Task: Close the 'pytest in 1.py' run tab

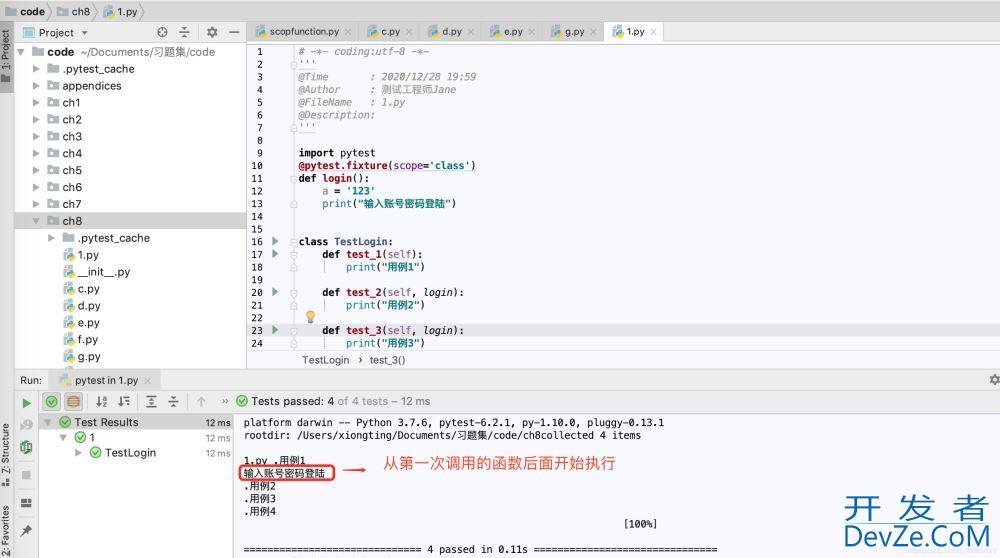Action: click(x=147, y=381)
